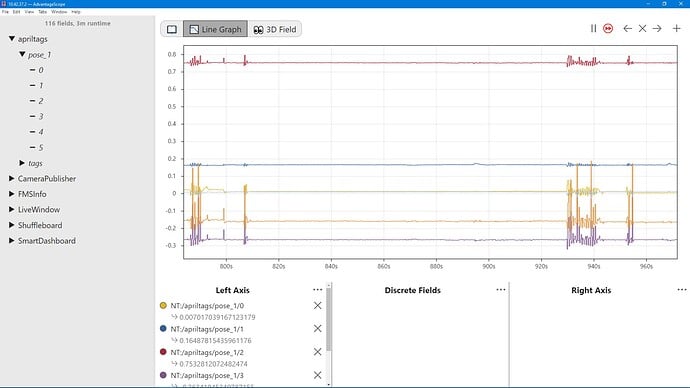
Task: Click value 0.007017039167123179
Action: tap(217, 317)
